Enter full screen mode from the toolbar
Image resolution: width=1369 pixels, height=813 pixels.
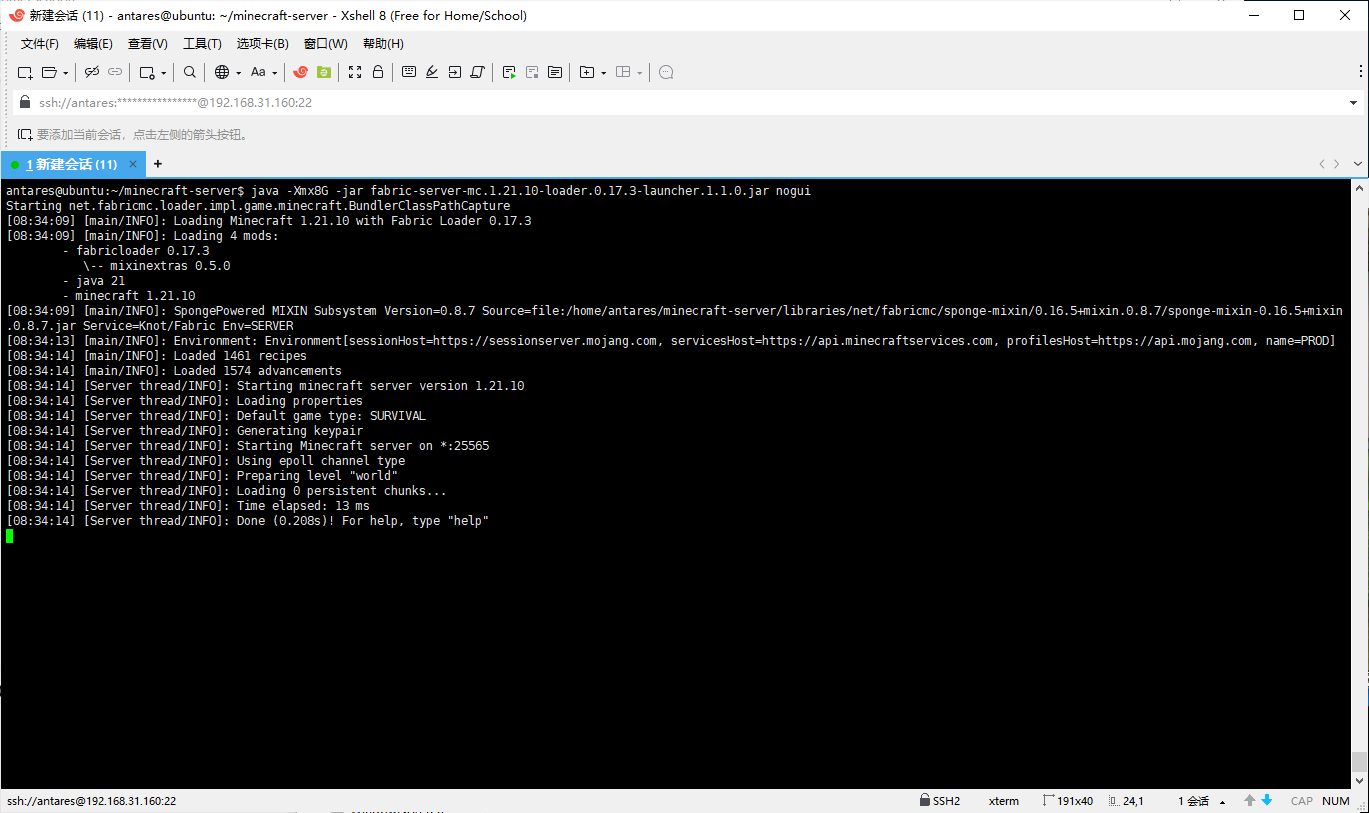(355, 72)
